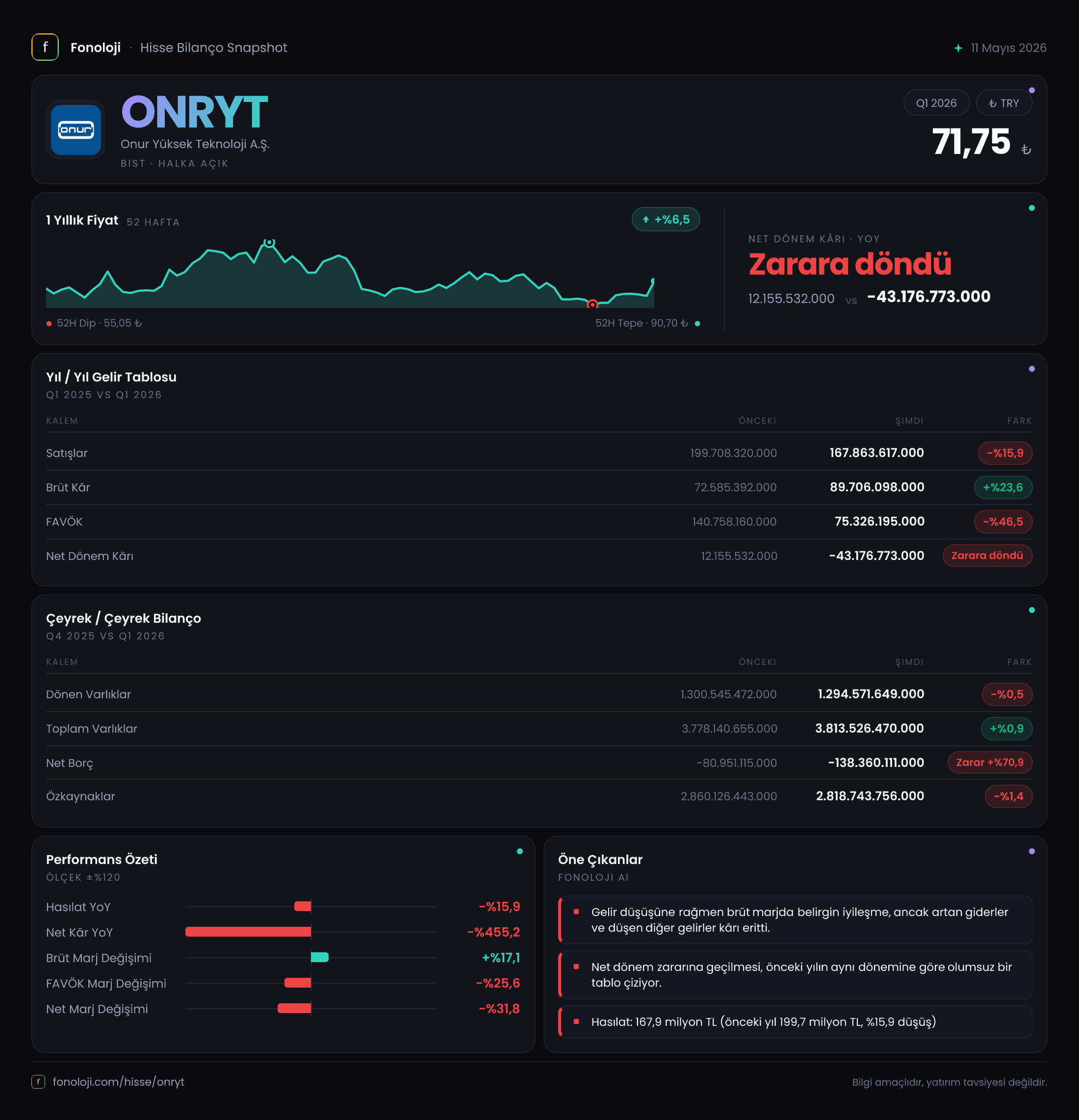Click the 'Yıl / Yıl Gelir Tablosu' section heading

click(x=111, y=377)
